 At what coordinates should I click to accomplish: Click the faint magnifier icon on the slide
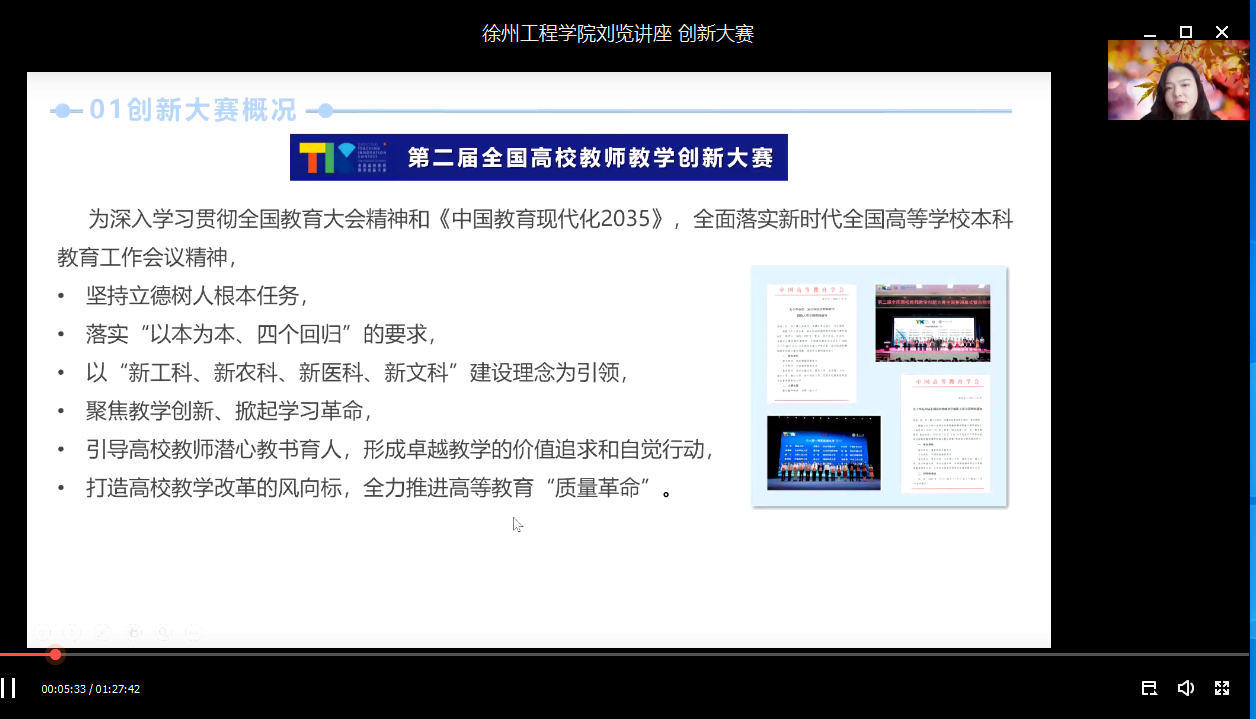pyautogui.click(x=164, y=632)
